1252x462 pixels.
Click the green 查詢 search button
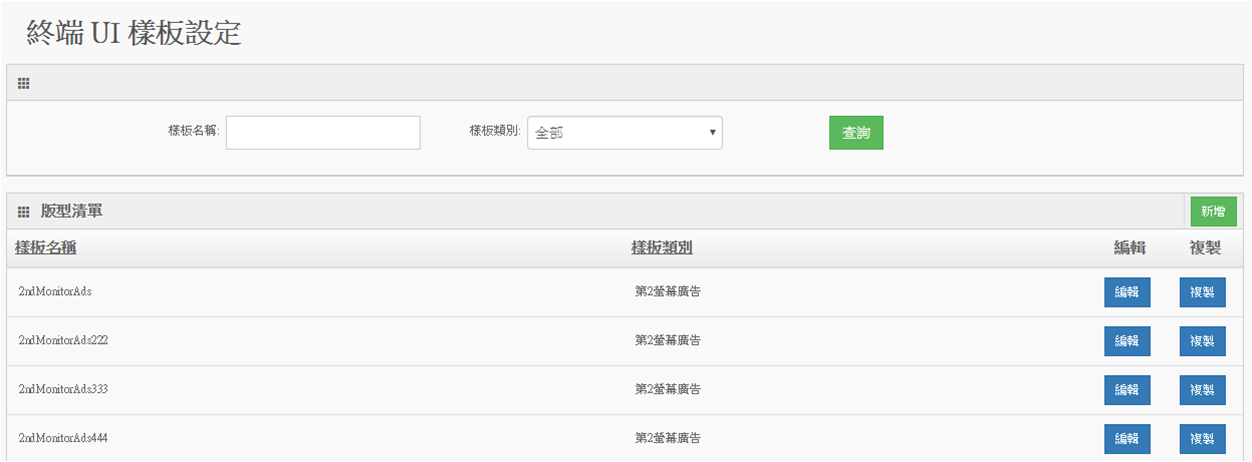[856, 132]
